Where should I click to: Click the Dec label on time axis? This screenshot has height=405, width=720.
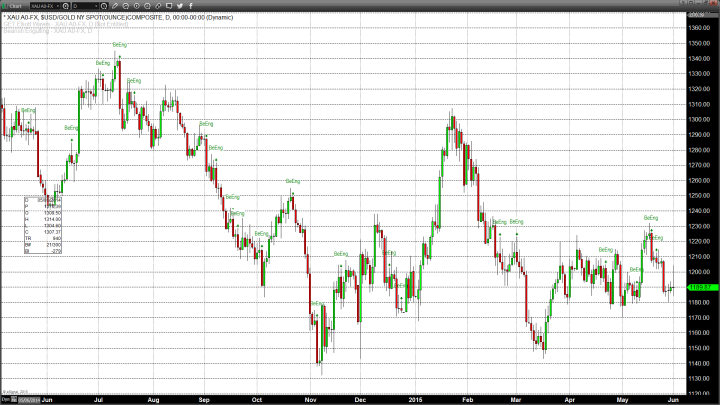coord(360,400)
